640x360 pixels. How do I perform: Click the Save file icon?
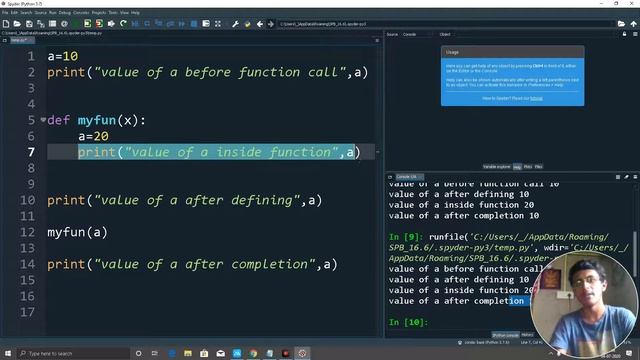[29, 24]
